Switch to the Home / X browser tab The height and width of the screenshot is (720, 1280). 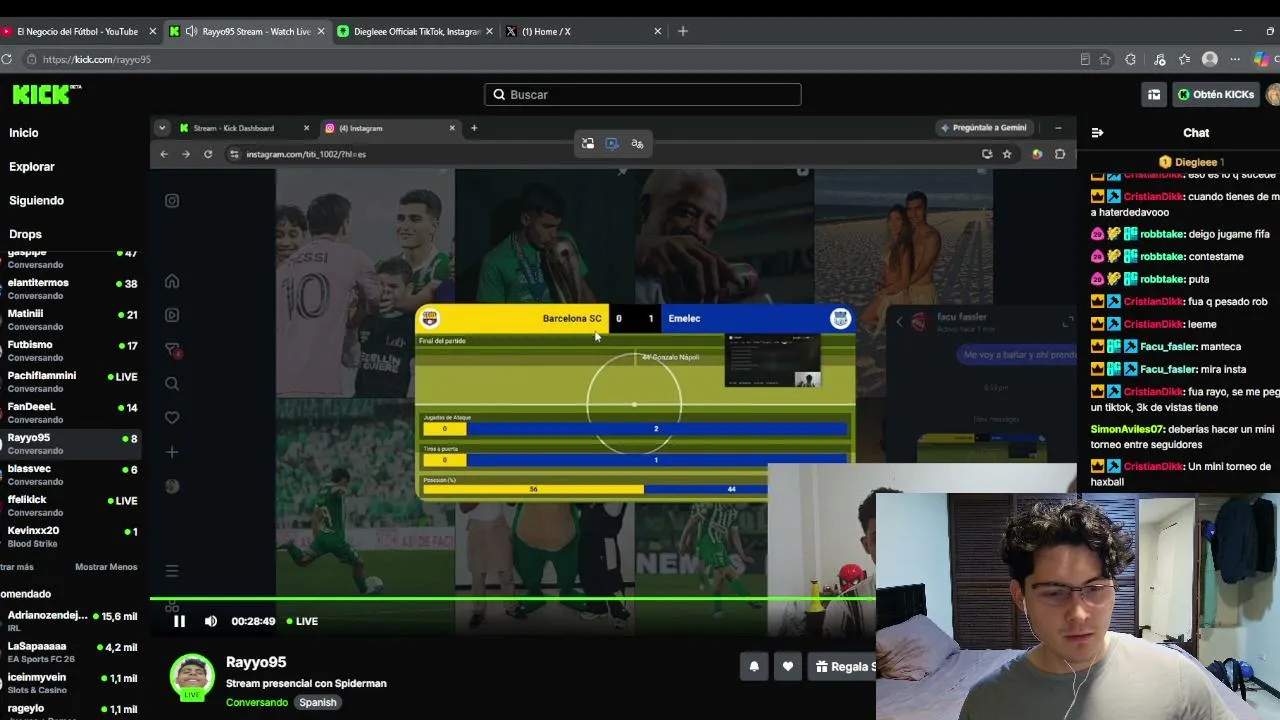pyautogui.click(x=583, y=31)
